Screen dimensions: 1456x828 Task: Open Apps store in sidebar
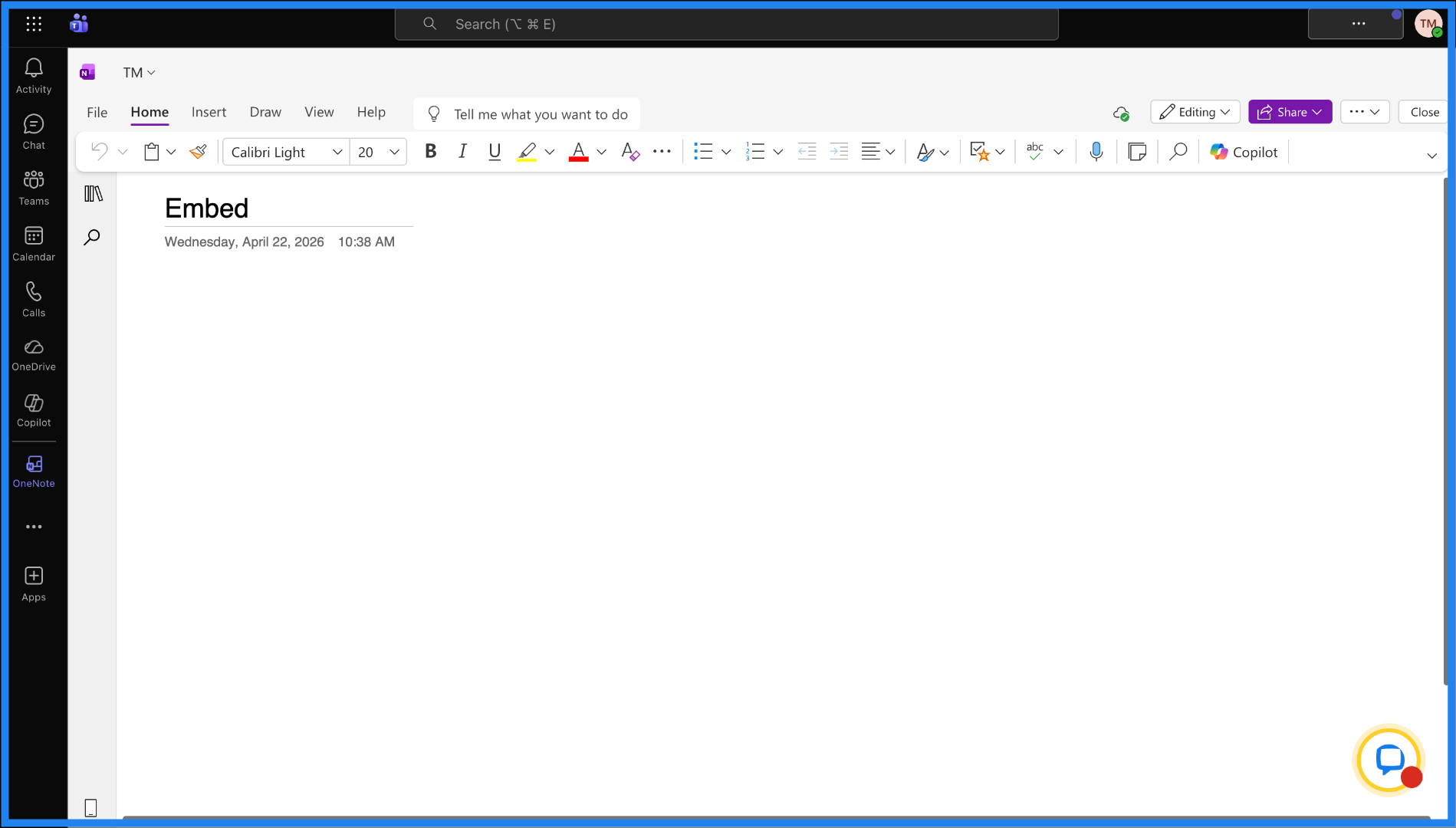point(34,584)
